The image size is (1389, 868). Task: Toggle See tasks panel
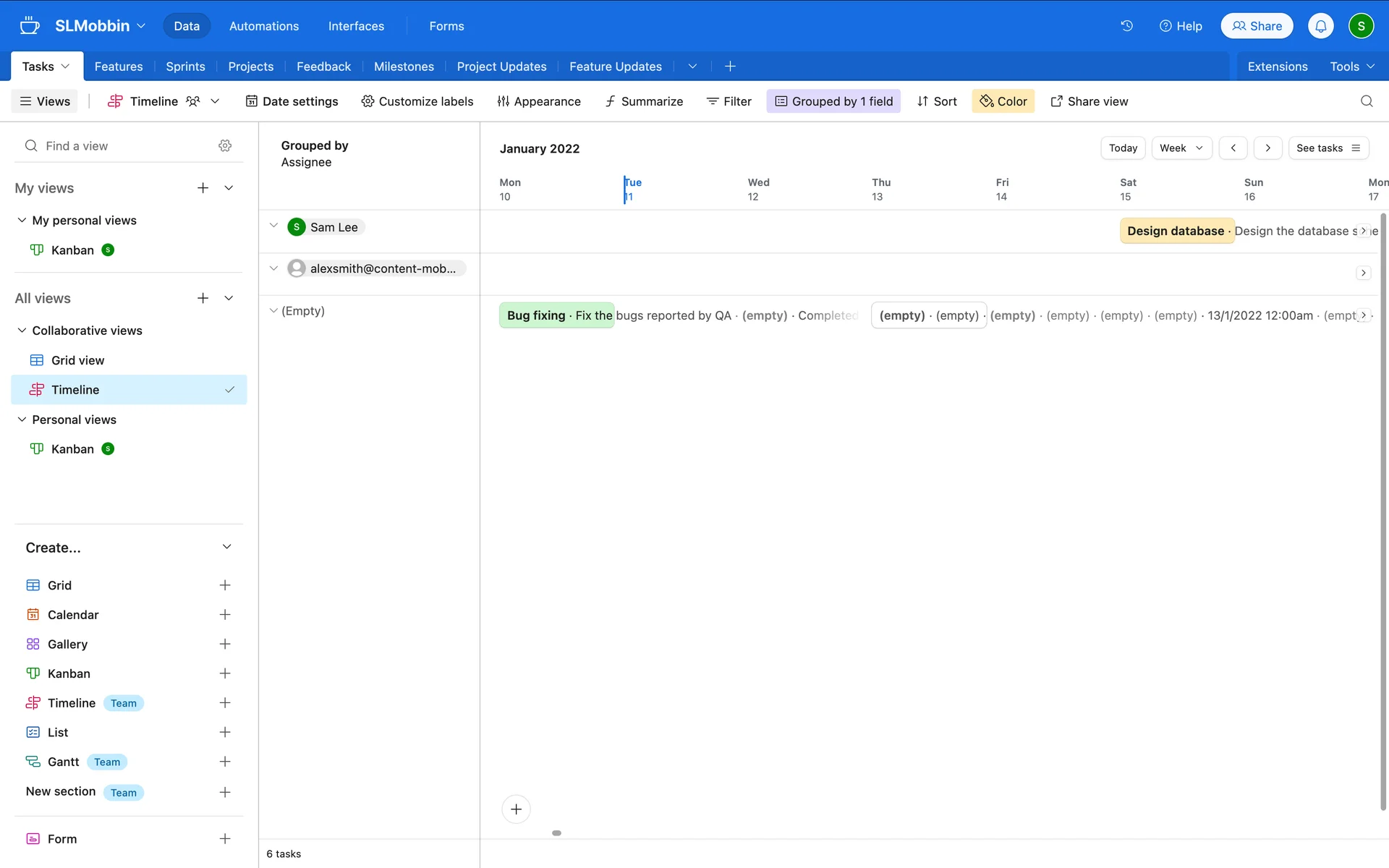(1328, 148)
